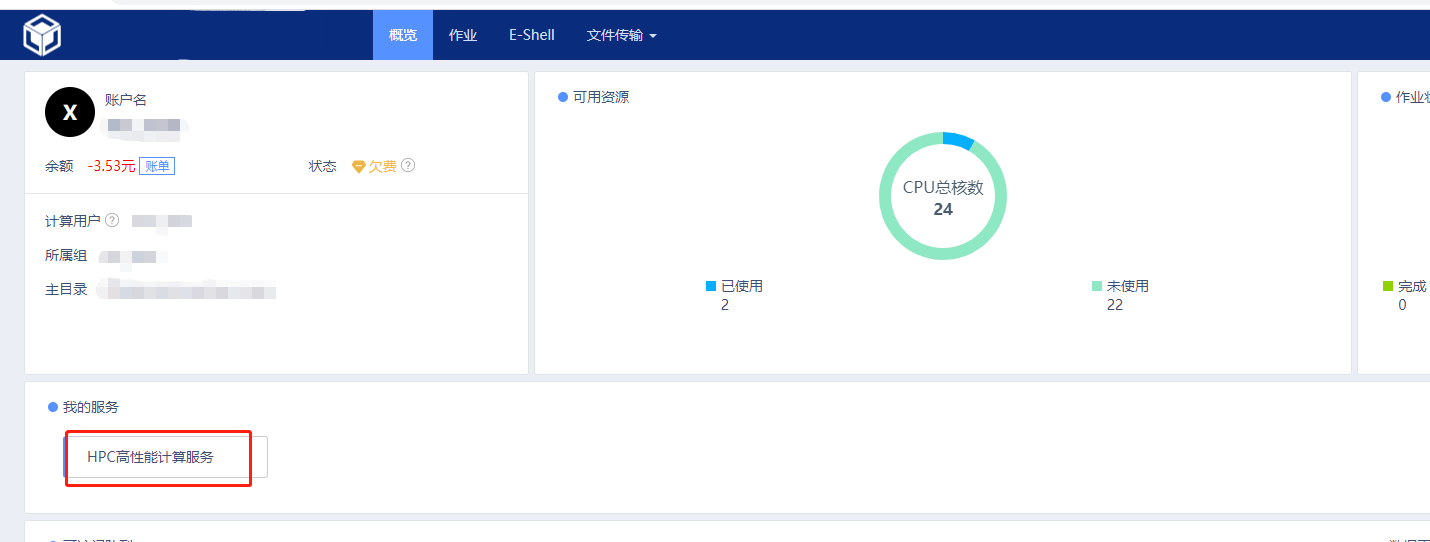Viewport: 1430px width, 542px height.
Task: Go to the E-Shell tab
Action: 531,35
